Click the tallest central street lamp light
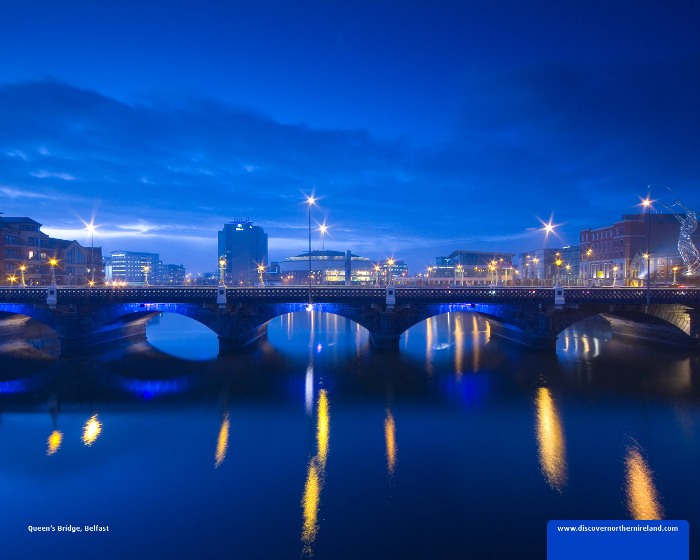This screenshot has width=700, height=560. point(311,200)
